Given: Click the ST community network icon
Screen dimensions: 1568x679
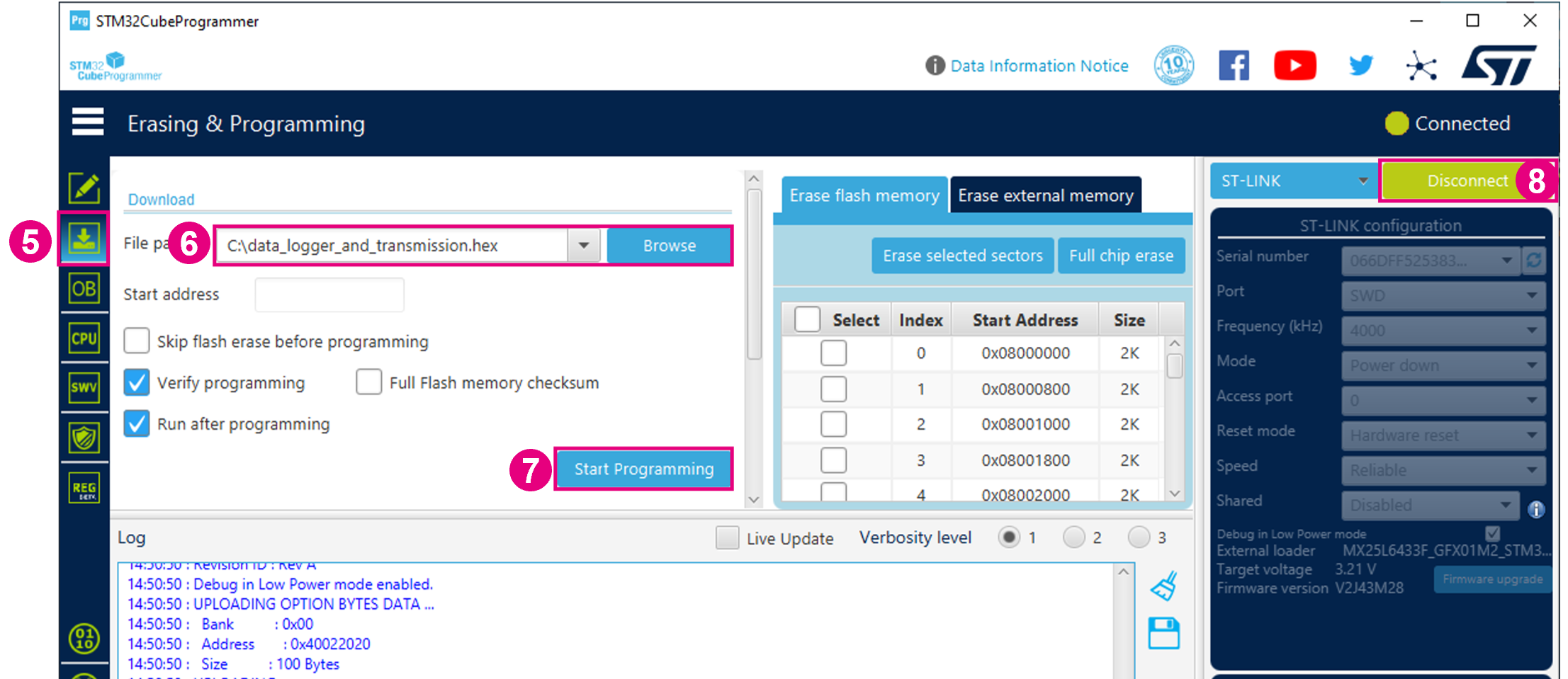Looking at the screenshot, I should 1421,66.
